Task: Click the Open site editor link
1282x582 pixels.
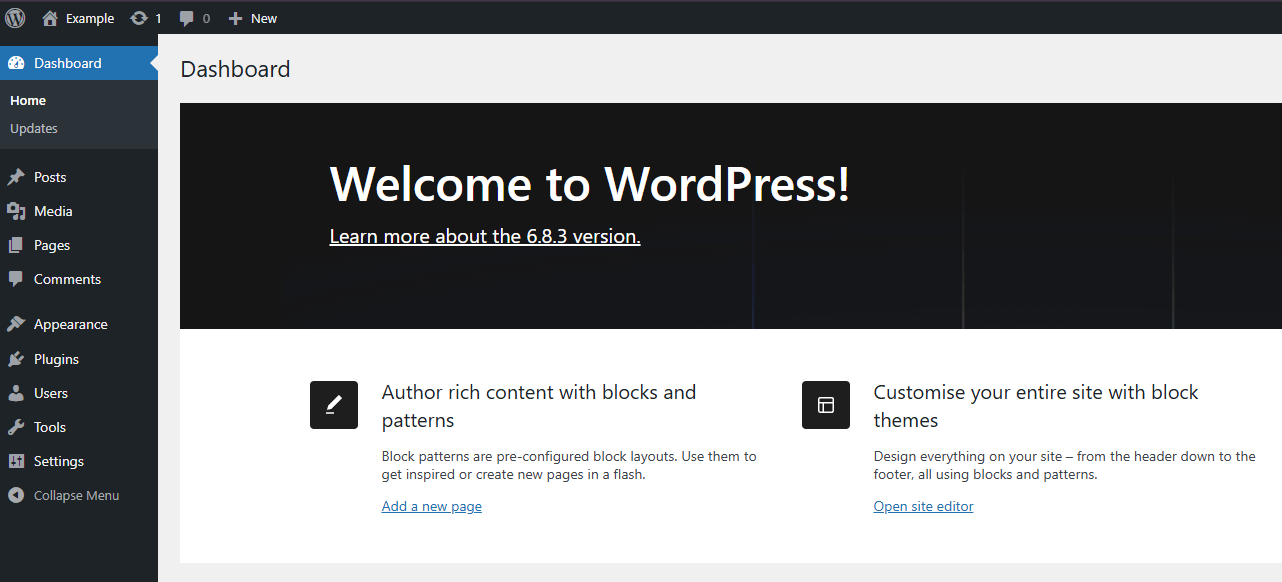Action: coord(923,506)
